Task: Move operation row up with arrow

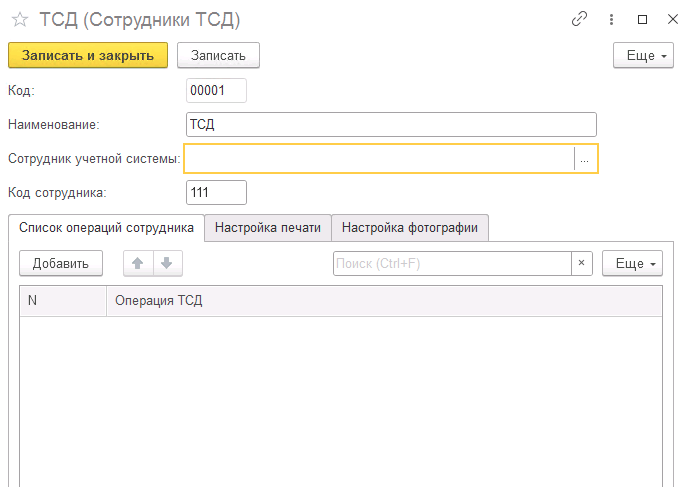Action: click(138, 263)
